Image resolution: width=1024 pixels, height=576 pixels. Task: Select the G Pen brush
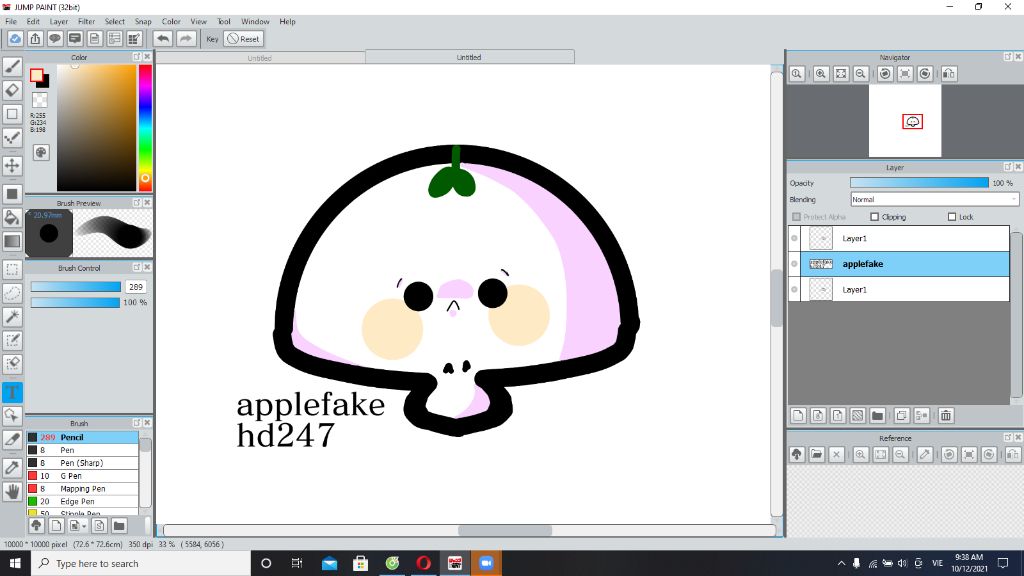[82, 475]
